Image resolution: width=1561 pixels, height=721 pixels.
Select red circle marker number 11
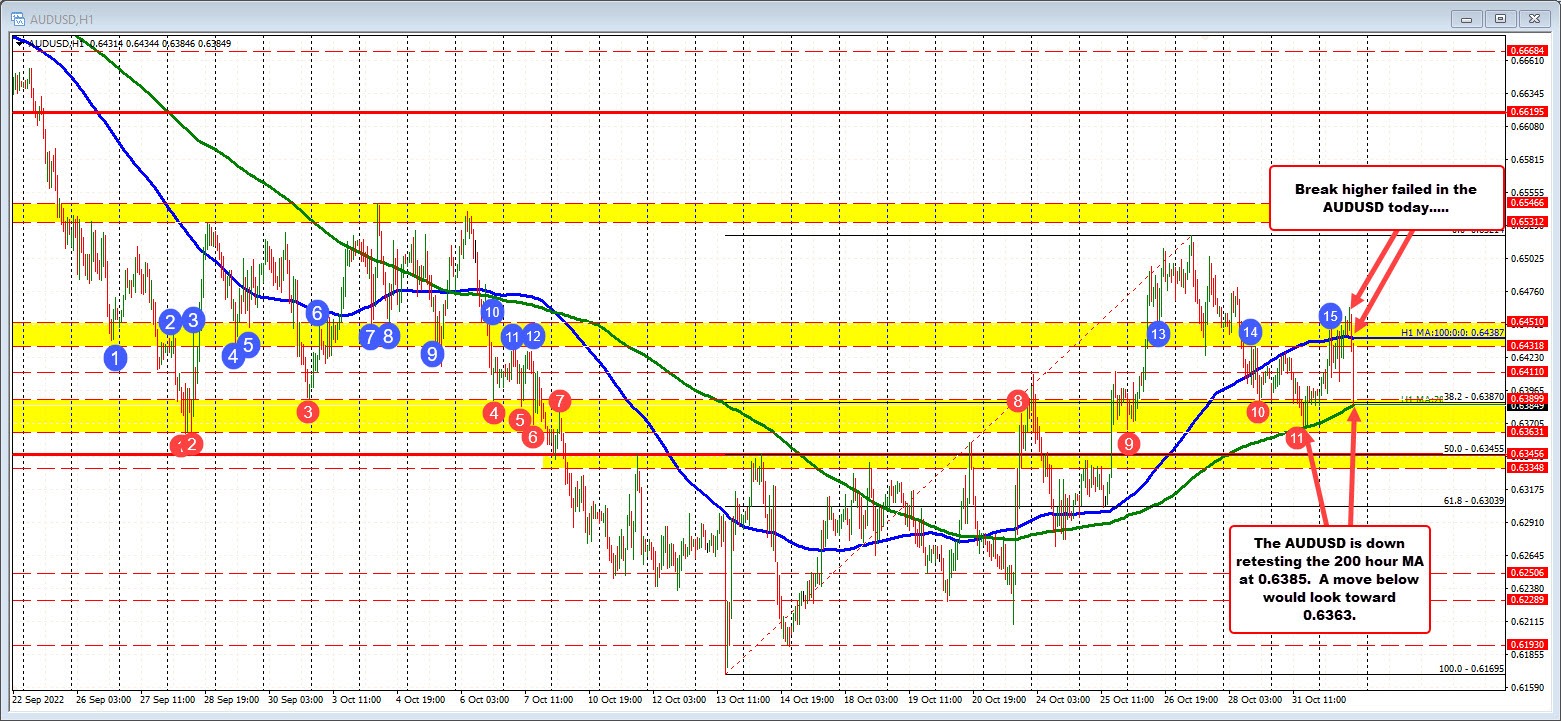1297,437
